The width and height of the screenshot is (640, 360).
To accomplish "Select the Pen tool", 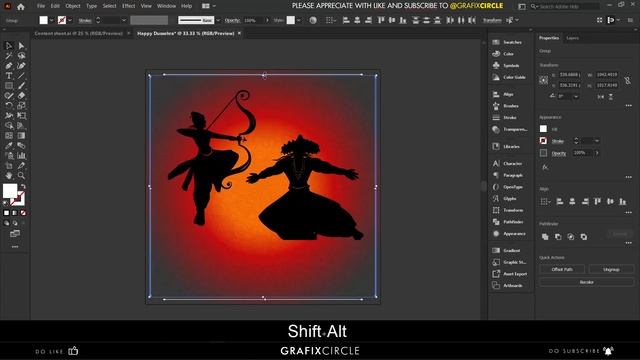I will 9,66.
